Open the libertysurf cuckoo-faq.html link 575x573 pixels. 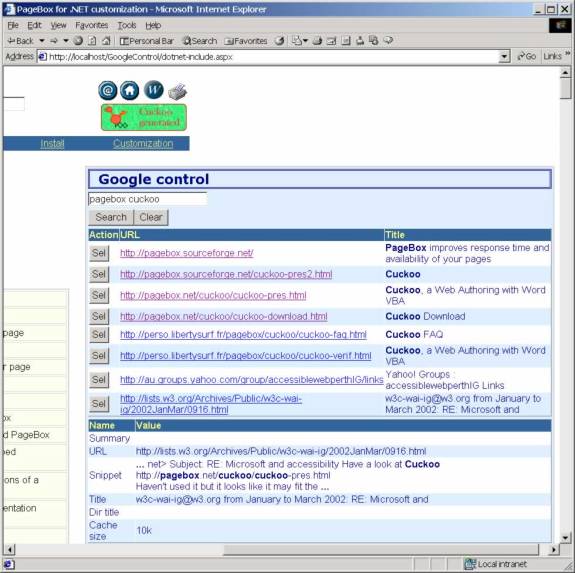click(243, 334)
